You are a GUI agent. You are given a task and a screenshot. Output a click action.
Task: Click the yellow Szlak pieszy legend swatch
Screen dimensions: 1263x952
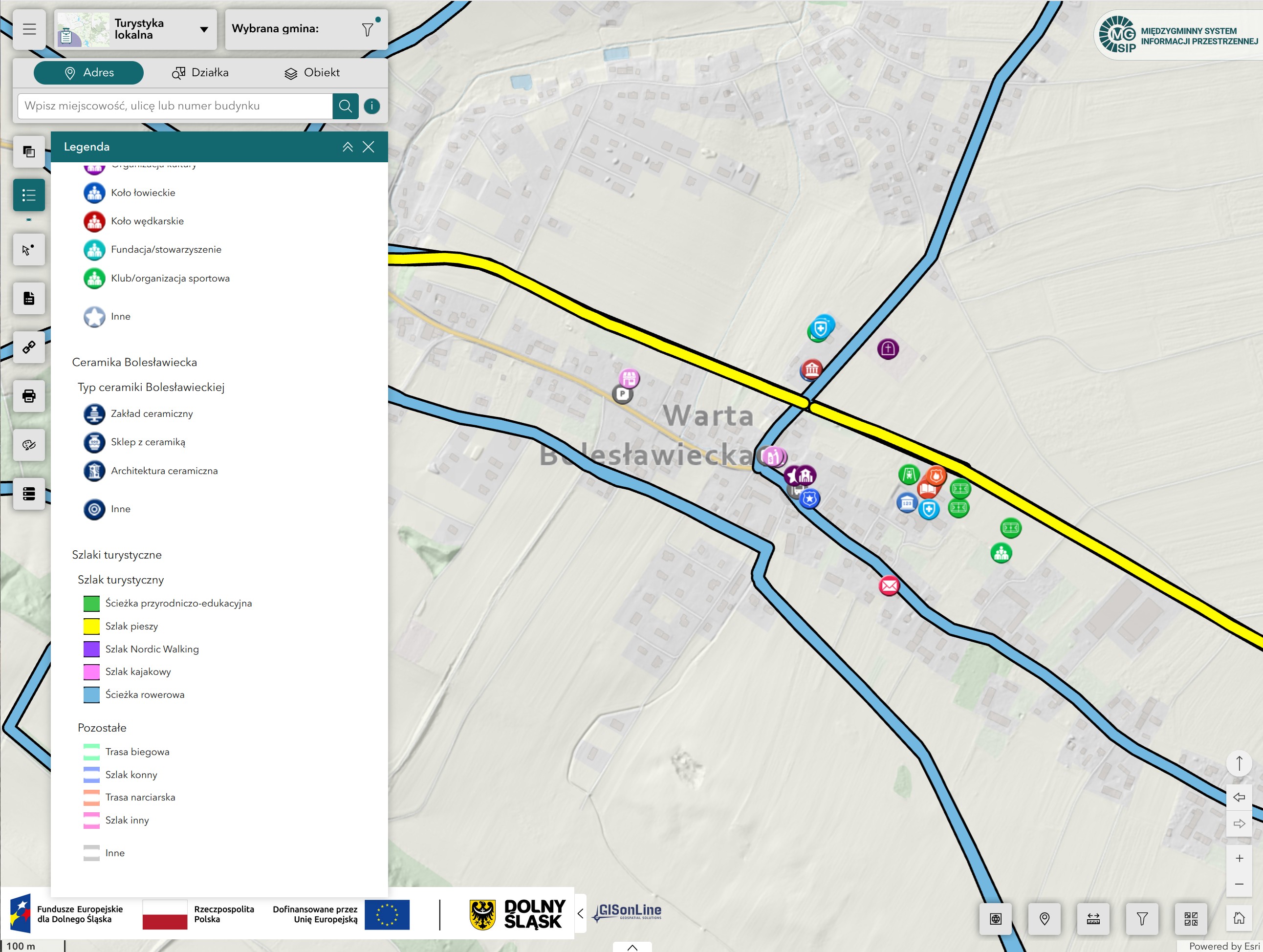[x=91, y=626]
